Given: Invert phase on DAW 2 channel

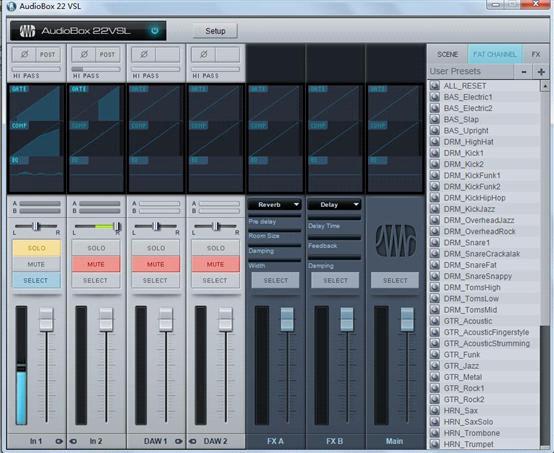Looking at the screenshot, I should point(204,54).
